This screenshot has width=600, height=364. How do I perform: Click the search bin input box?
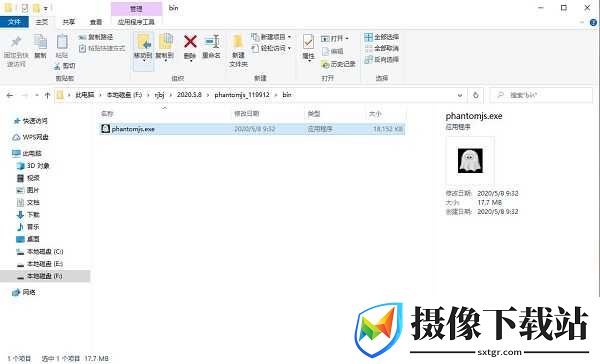click(x=541, y=95)
